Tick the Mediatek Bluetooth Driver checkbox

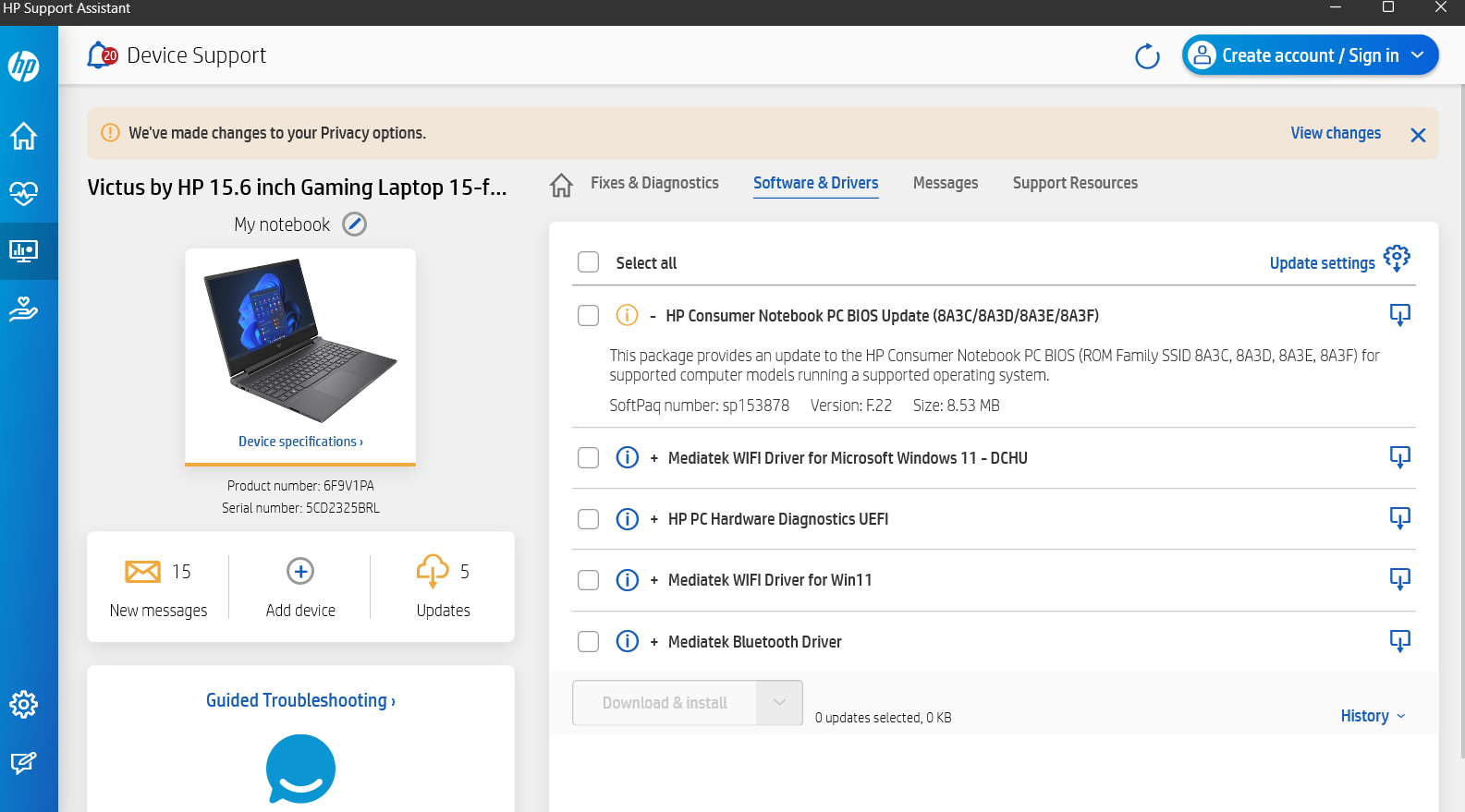pyautogui.click(x=589, y=641)
